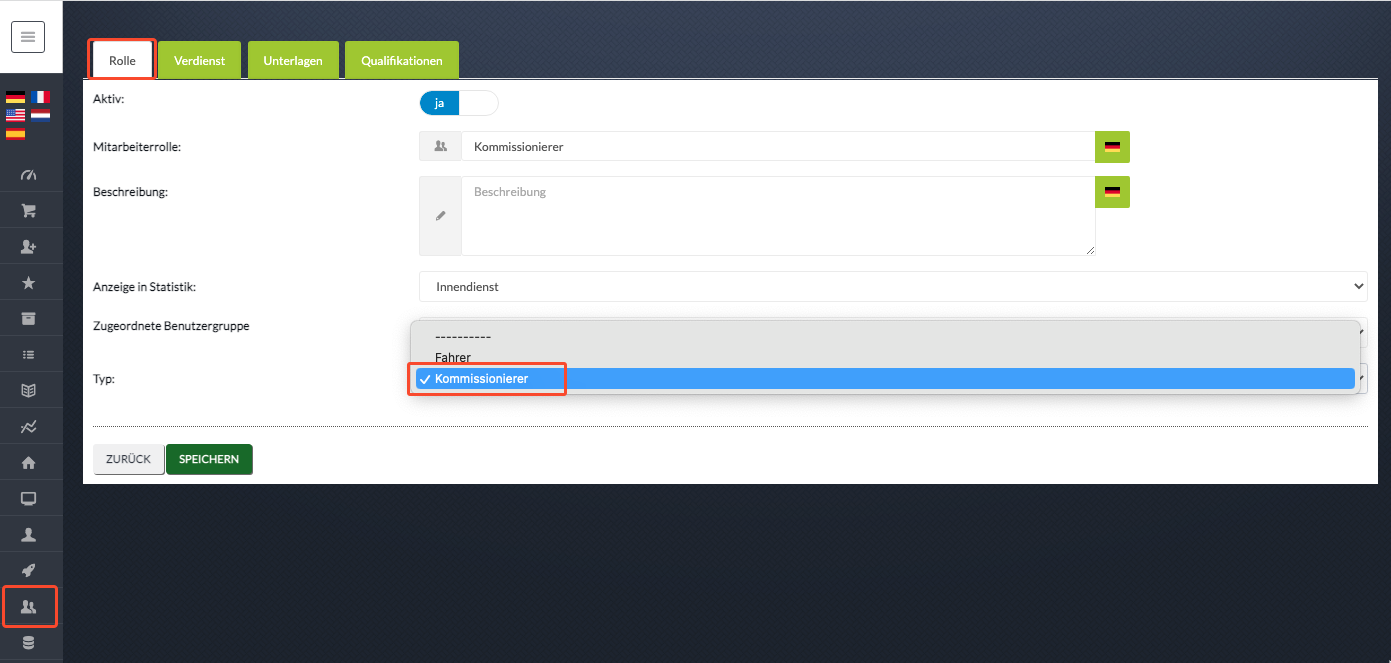Image resolution: width=1391 pixels, height=663 pixels.
Task: Select the Fahrer option in dropdown list
Action: tap(885, 357)
